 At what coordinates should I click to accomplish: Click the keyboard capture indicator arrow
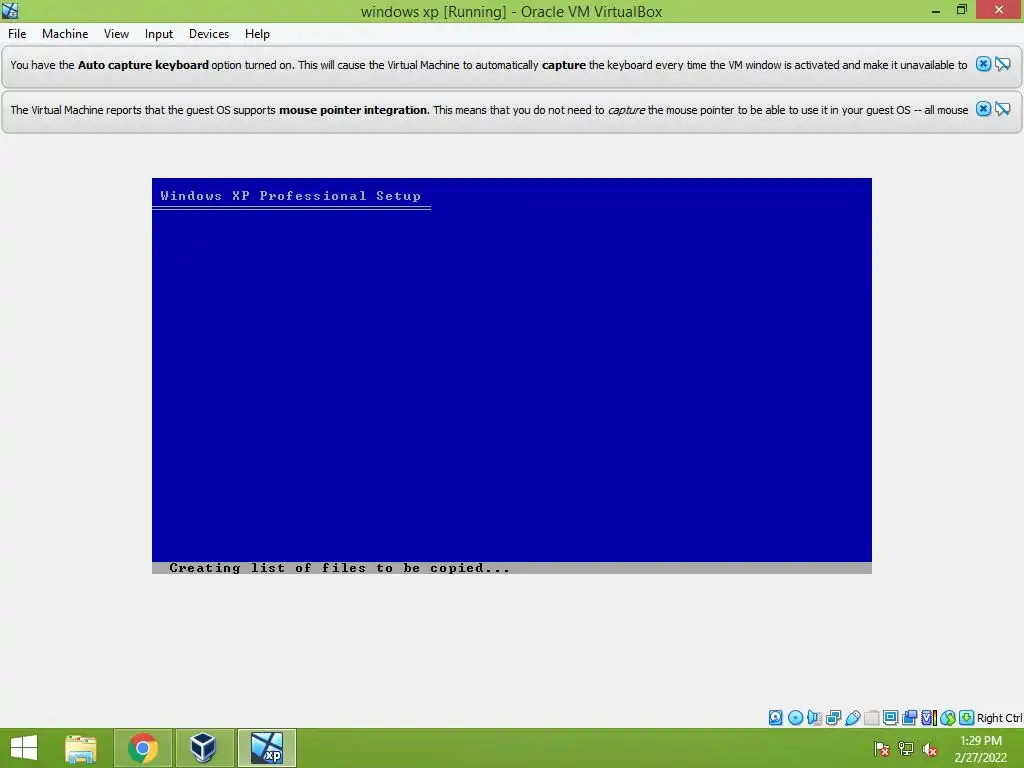pos(967,718)
